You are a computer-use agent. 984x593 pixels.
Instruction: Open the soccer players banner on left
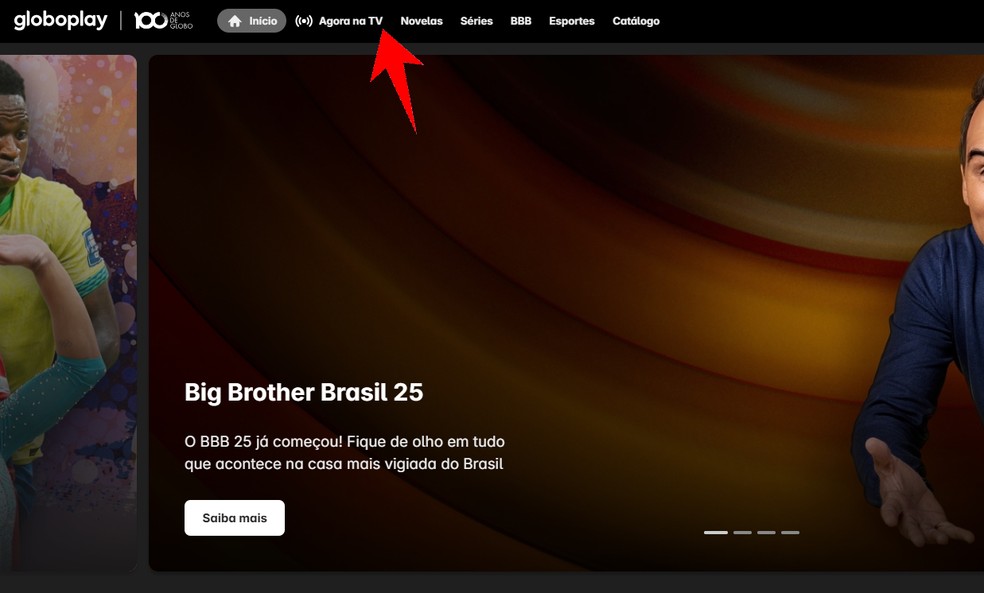68,313
